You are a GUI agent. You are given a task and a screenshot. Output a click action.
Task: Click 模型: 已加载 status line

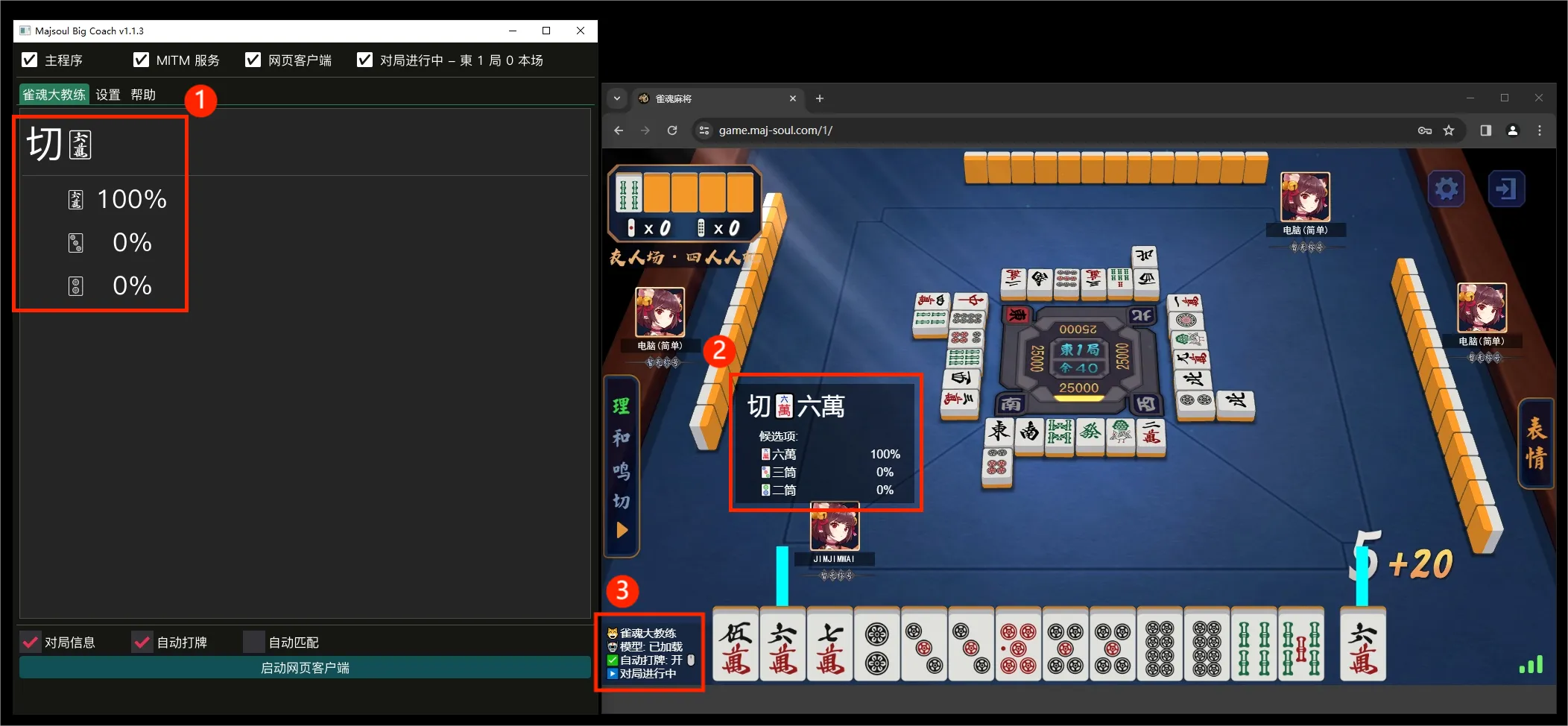coord(645,647)
